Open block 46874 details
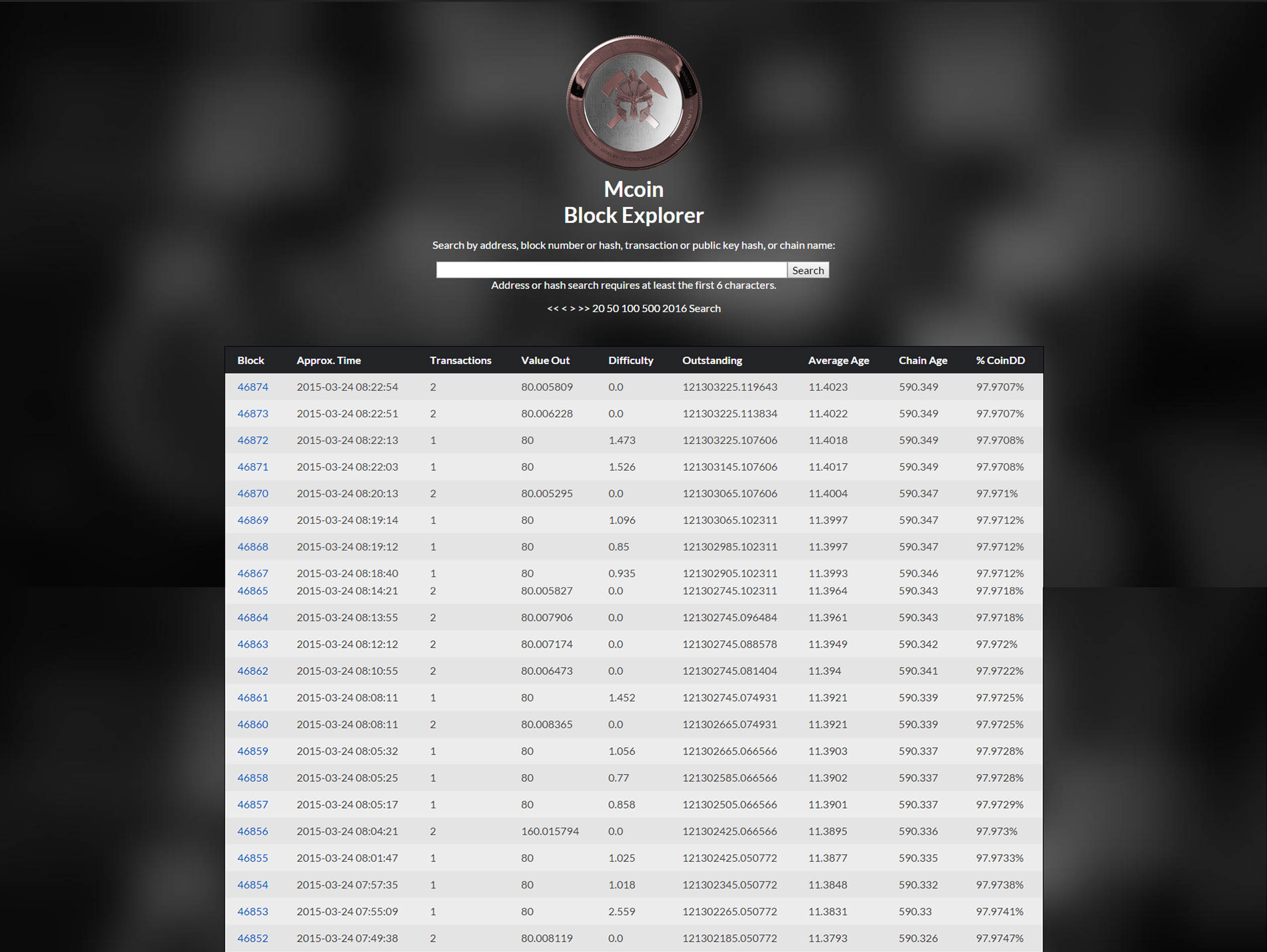Image resolution: width=1267 pixels, height=952 pixels. pyautogui.click(x=253, y=387)
